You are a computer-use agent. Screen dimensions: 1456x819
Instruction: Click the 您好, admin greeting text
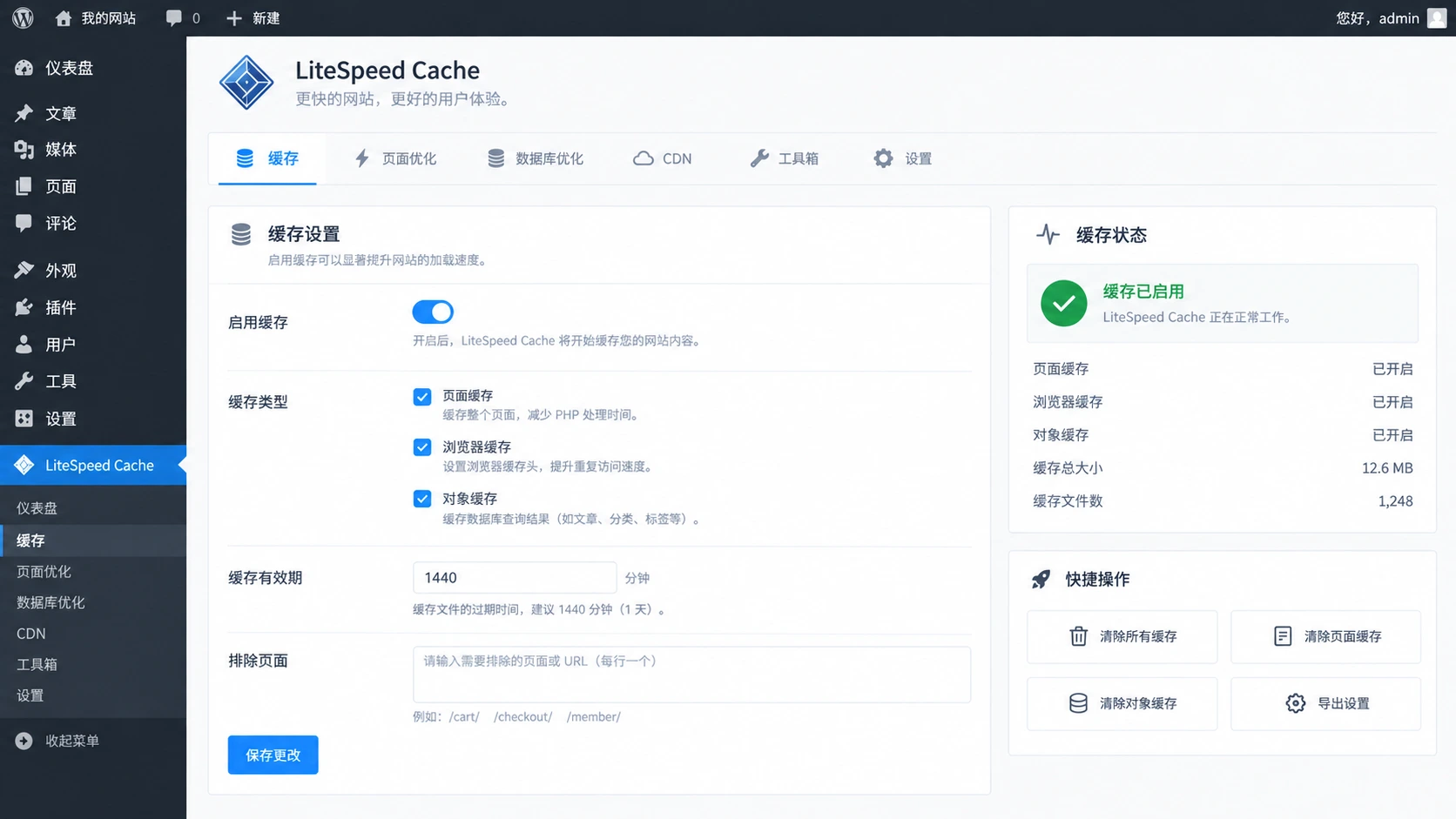[x=1378, y=18]
